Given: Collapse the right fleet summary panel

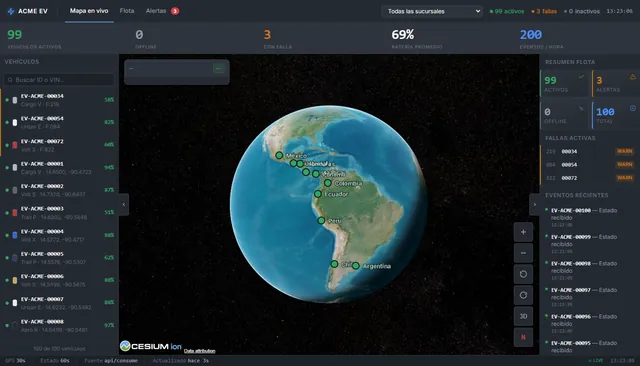Looking at the screenshot, I should tap(534, 204).
